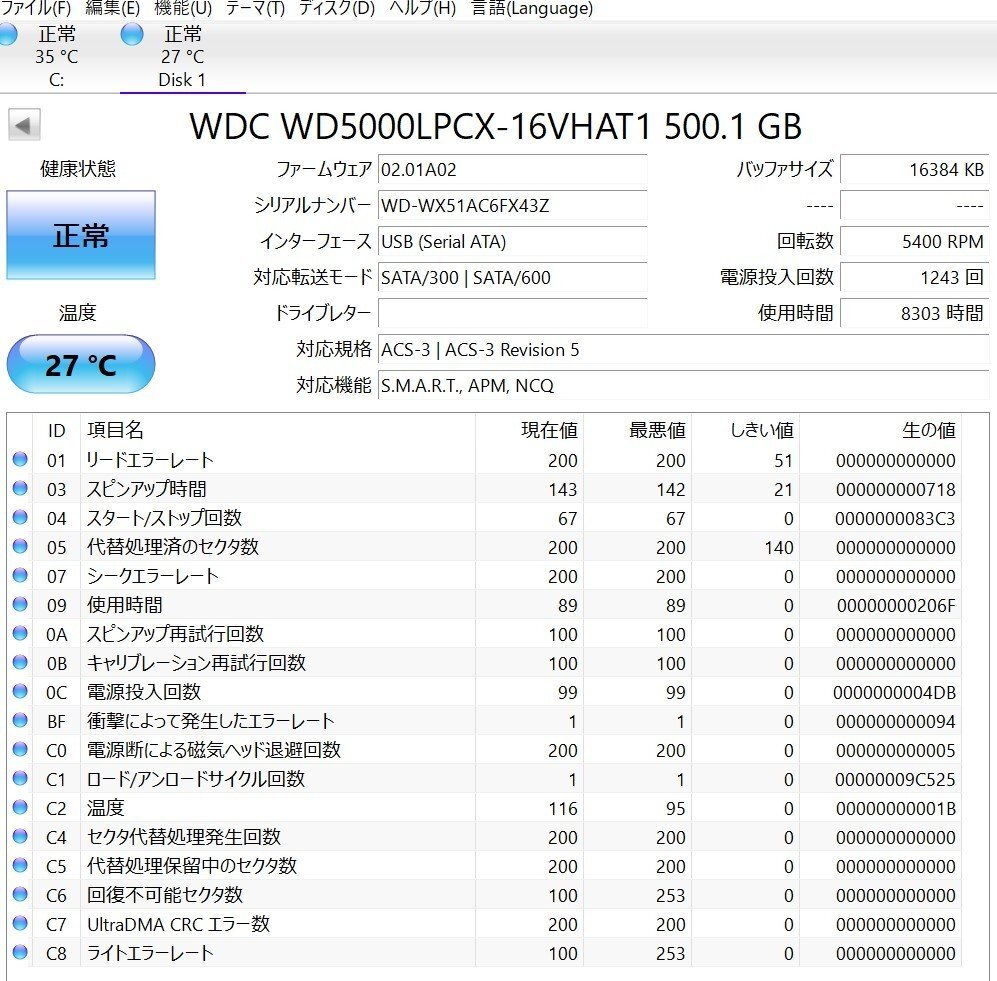Click the serial number field WD-WX51AC6FX43Z
Image resolution: width=997 pixels, height=981 pixels.
click(x=512, y=205)
